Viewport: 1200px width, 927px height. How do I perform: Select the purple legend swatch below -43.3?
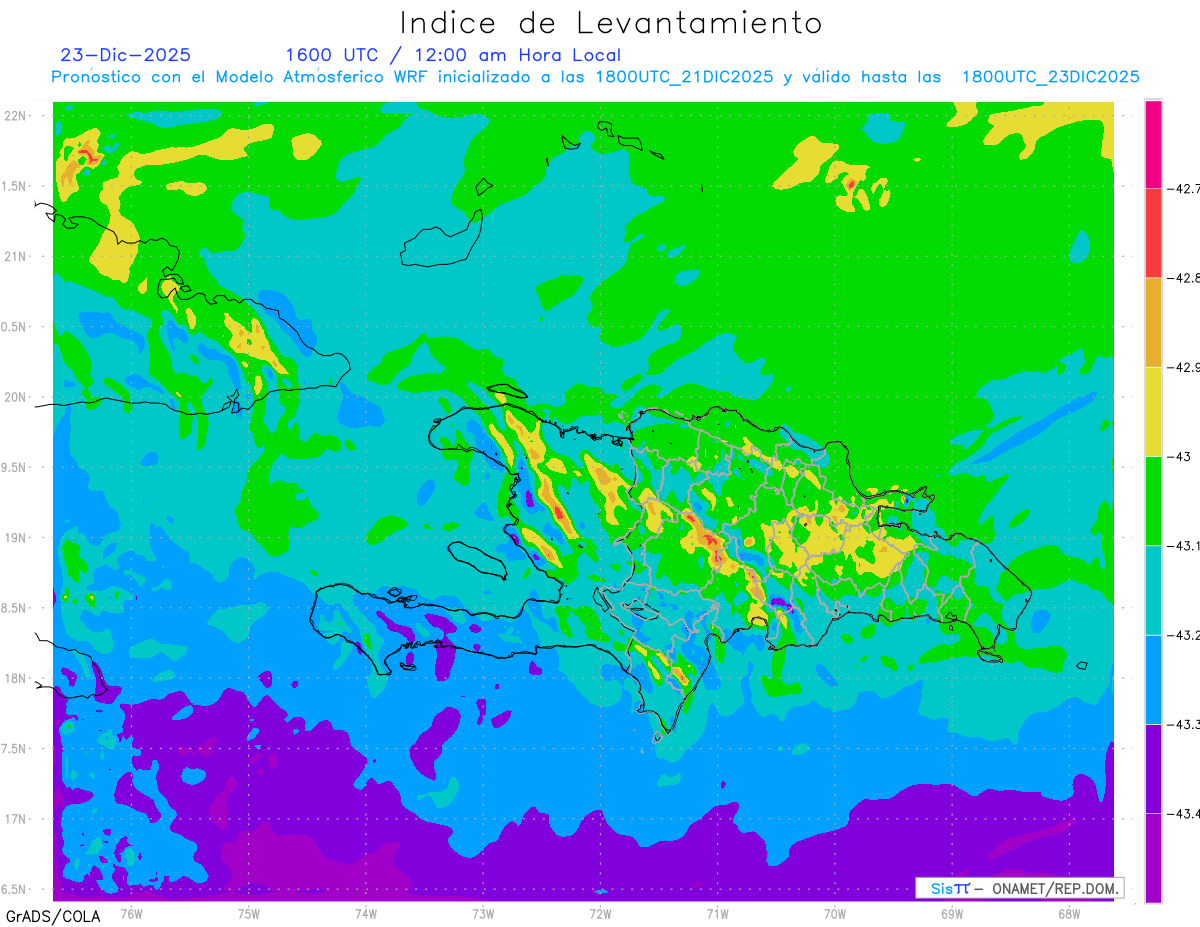coord(1153,768)
